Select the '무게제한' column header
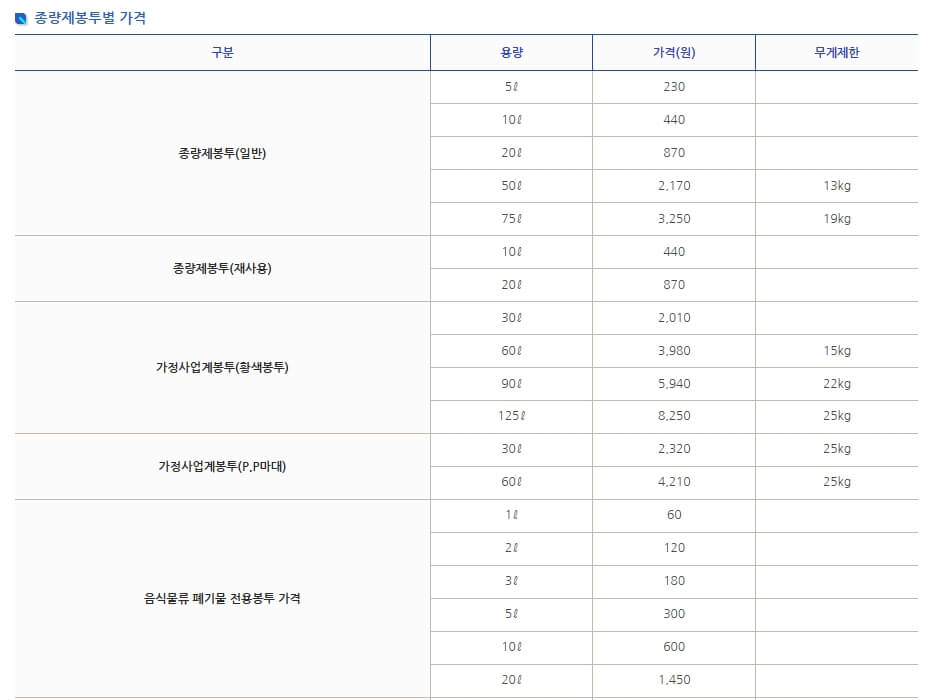This screenshot has width=940, height=700. pyautogui.click(x=837, y=53)
